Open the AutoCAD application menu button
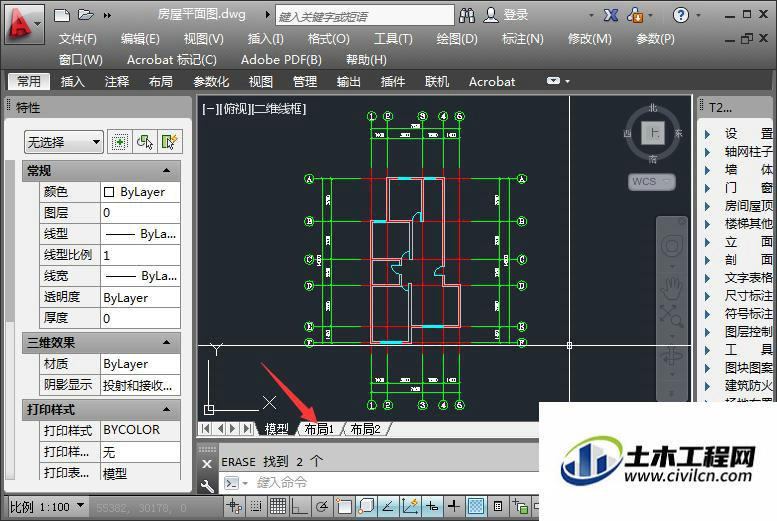Screen dimensions: 777x521 pyautogui.click(x=22, y=23)
